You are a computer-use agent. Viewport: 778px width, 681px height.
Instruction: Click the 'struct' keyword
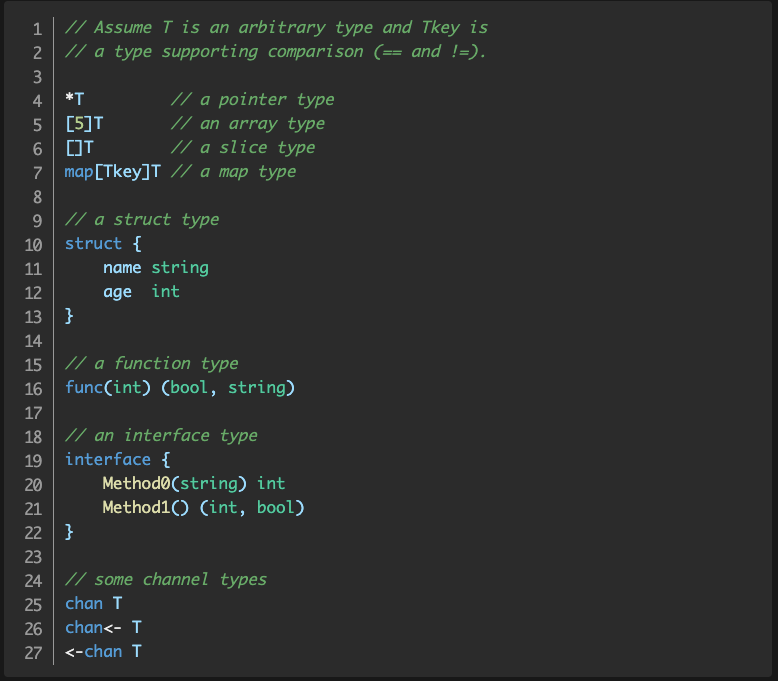[93, 244]
